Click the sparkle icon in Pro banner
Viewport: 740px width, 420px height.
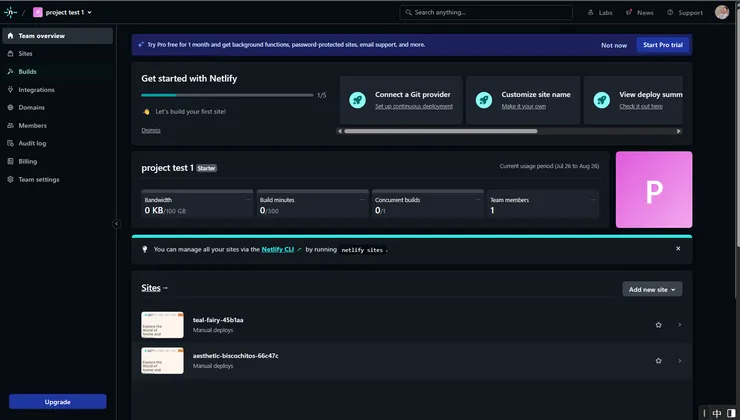[140, 44]
